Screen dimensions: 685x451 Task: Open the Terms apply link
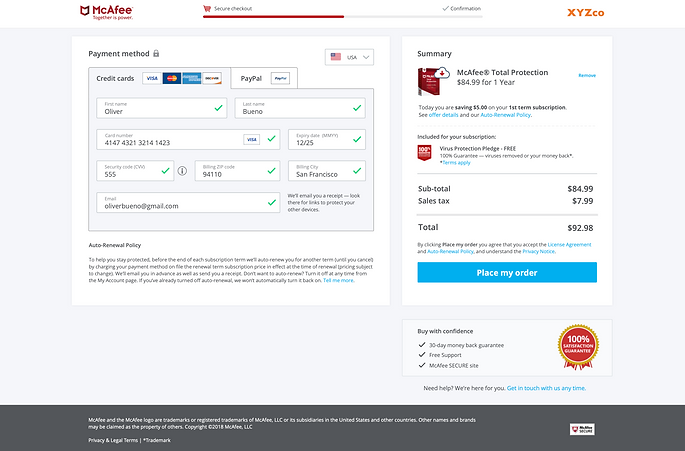click(x=457, y=163)
